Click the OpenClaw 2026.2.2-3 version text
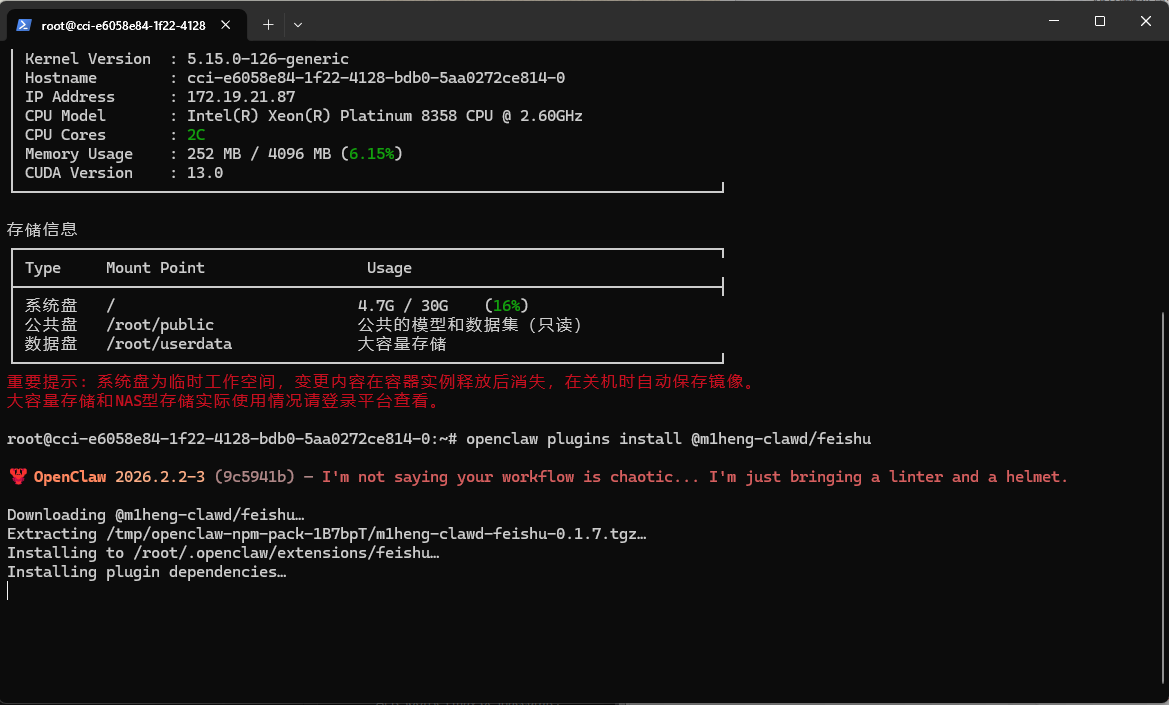1169x705 pixels. point(119,477)
